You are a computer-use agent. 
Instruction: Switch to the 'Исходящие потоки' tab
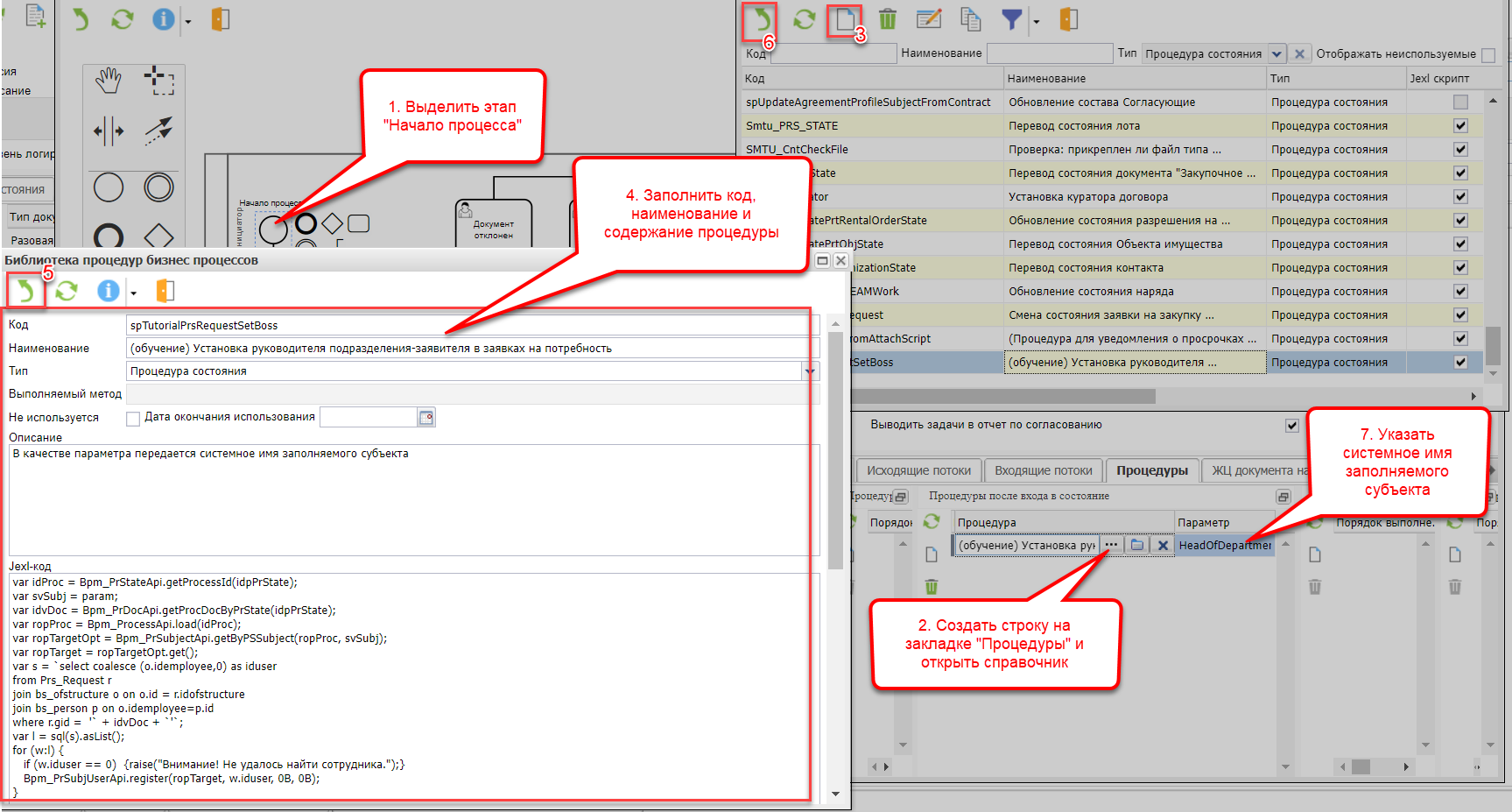click(918, 470)
